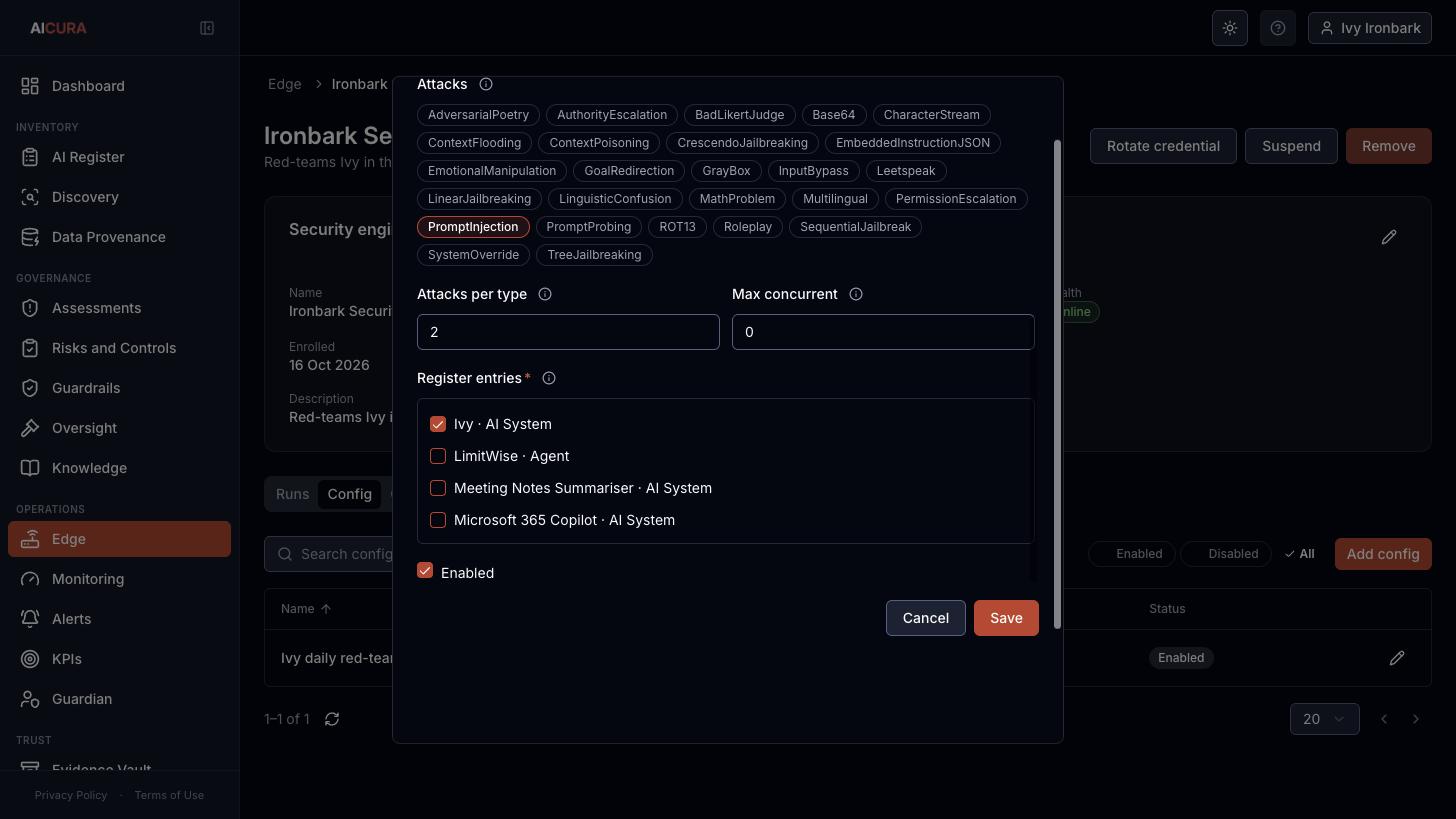This screenshot has width=1456, height=819.
Task: Select the Discovery sidebar icon
Action: coord(30,197)
